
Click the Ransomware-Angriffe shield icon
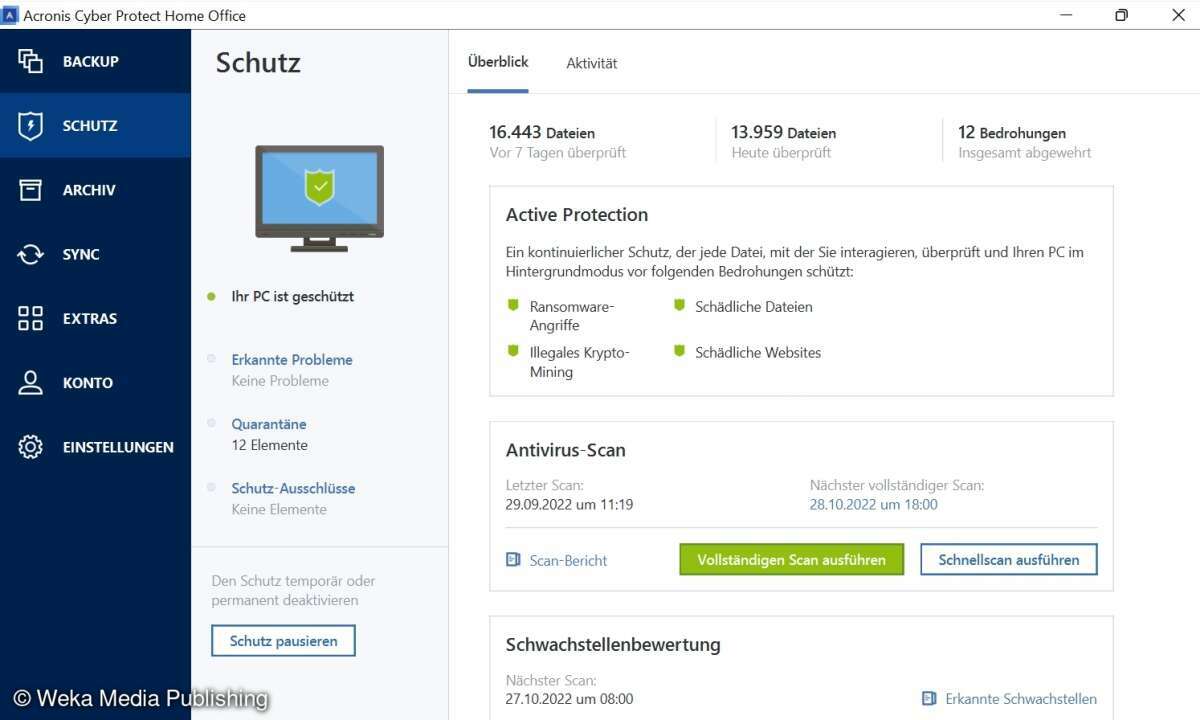click(513, 305)
